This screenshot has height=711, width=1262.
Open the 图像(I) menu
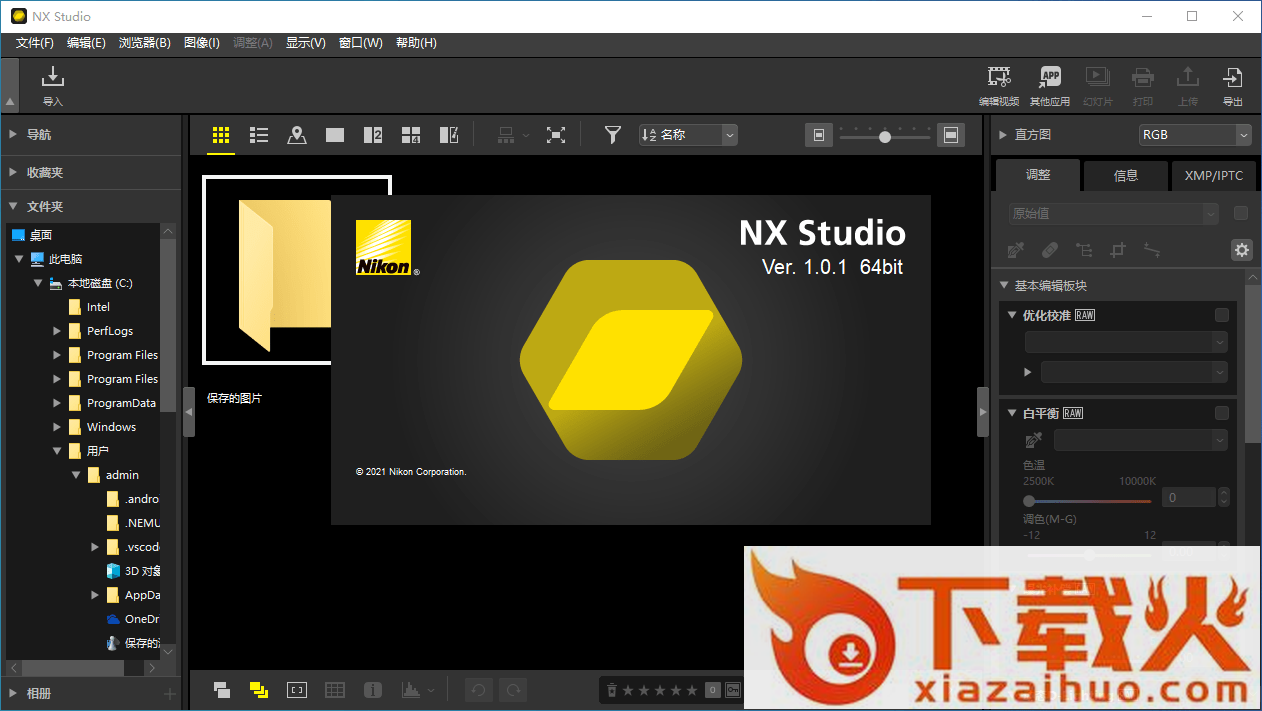click(202, 43)
